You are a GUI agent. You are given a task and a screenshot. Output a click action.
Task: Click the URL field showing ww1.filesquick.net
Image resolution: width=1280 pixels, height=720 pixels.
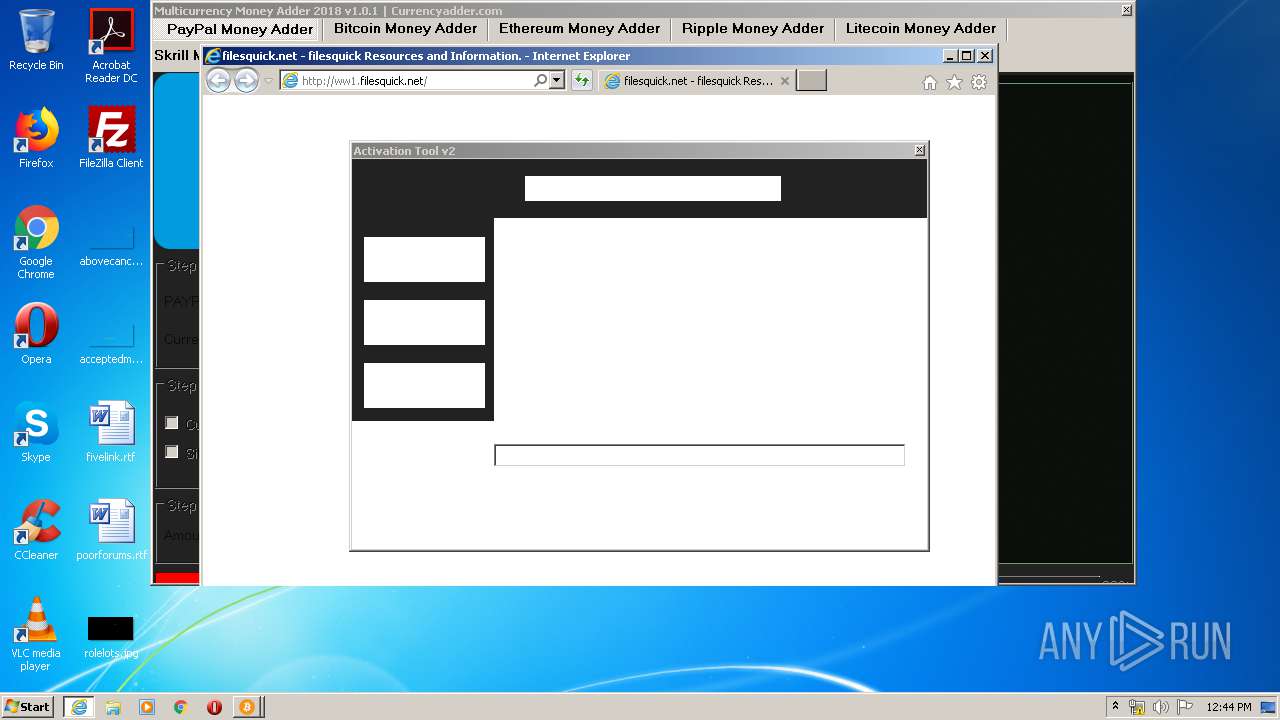click(415, 81)
